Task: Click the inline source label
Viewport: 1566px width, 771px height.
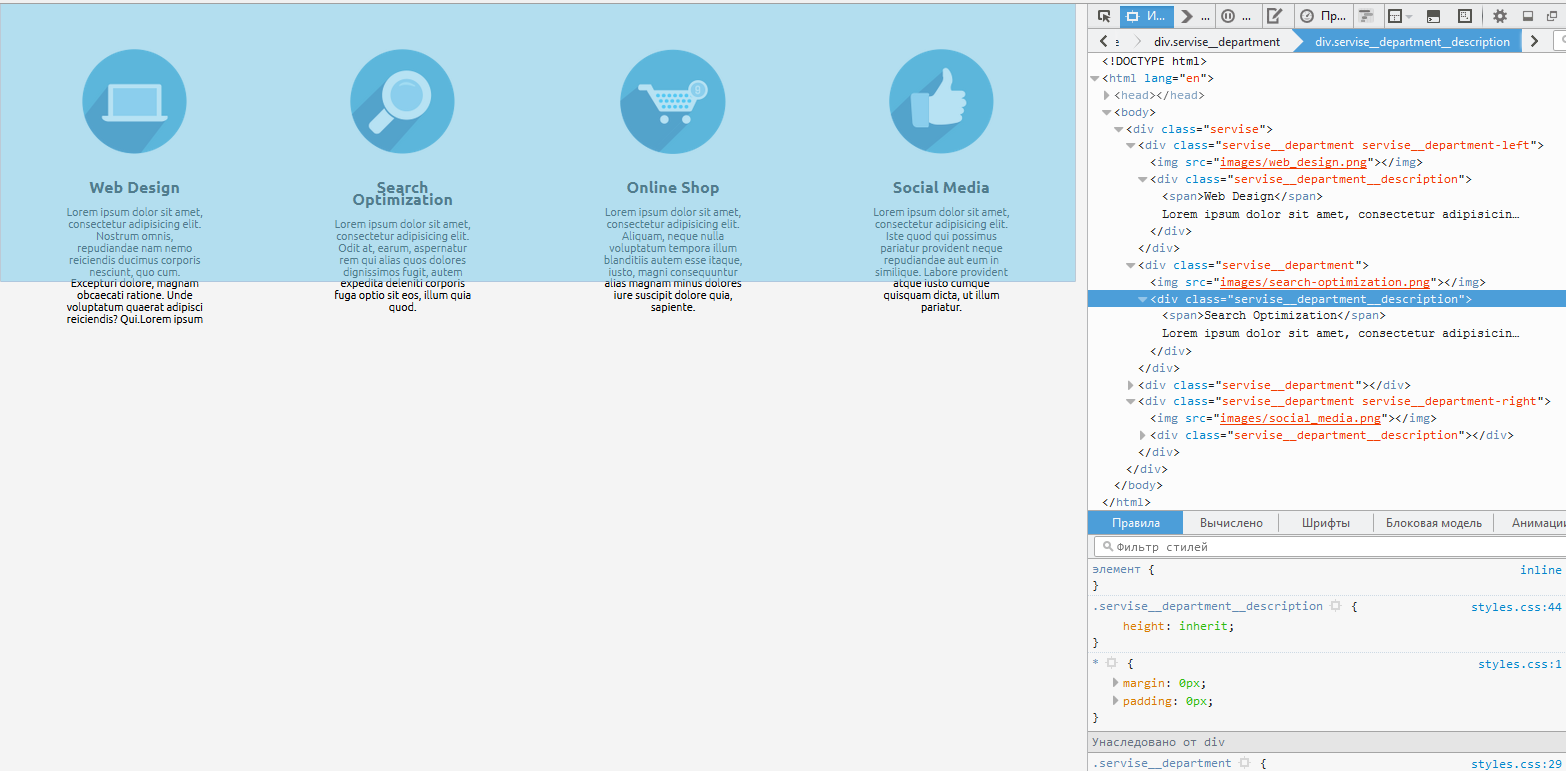Action: (x=1540, y=570)
